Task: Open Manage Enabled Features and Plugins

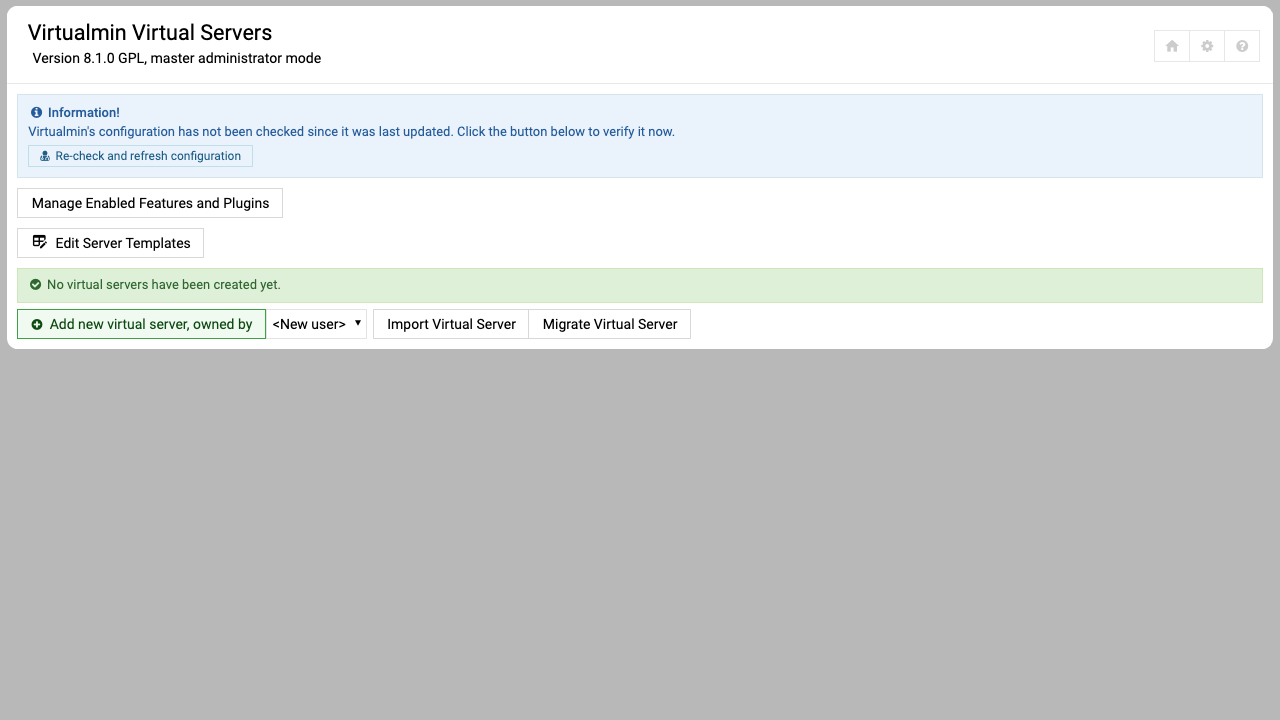Action: click(150, 203)
